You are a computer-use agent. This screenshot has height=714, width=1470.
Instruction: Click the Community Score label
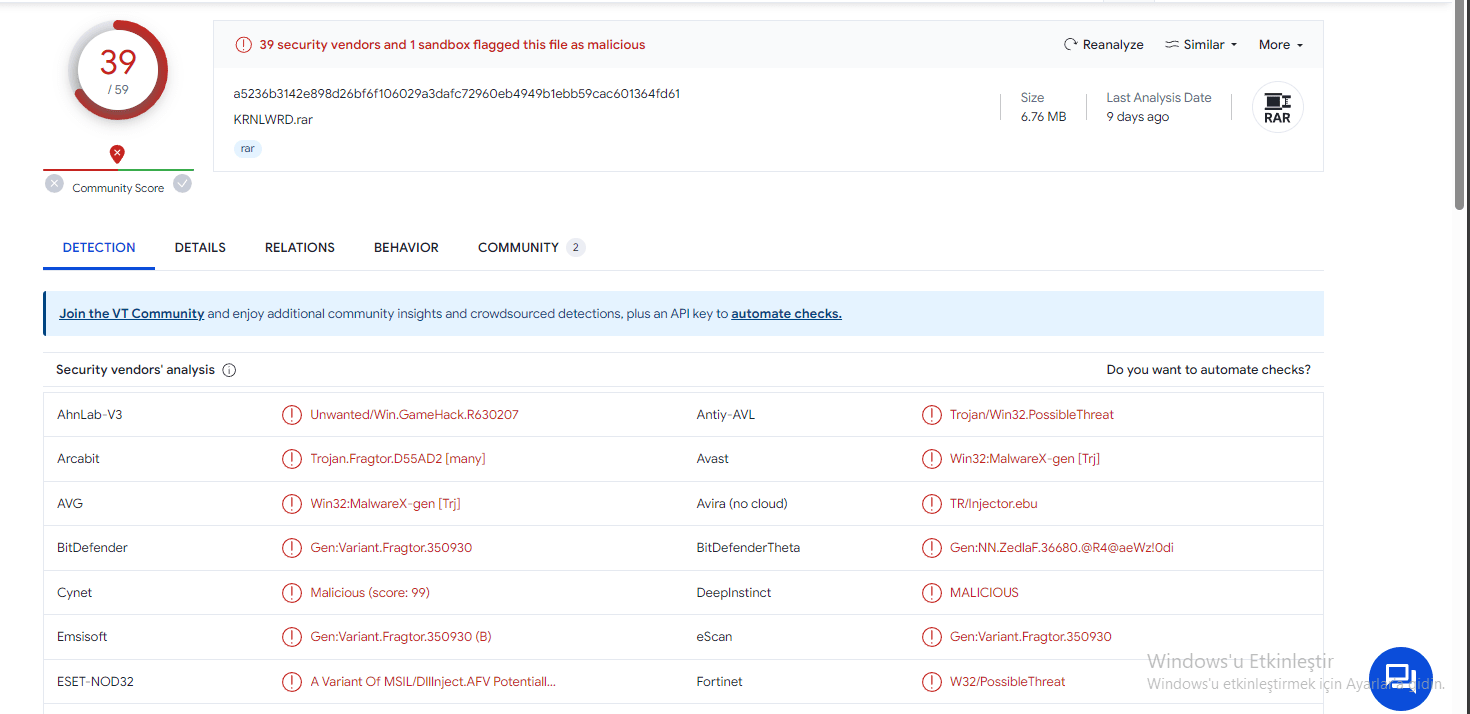118,188
